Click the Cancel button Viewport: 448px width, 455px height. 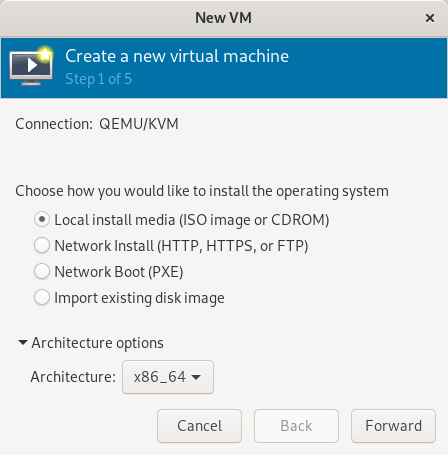199,426
